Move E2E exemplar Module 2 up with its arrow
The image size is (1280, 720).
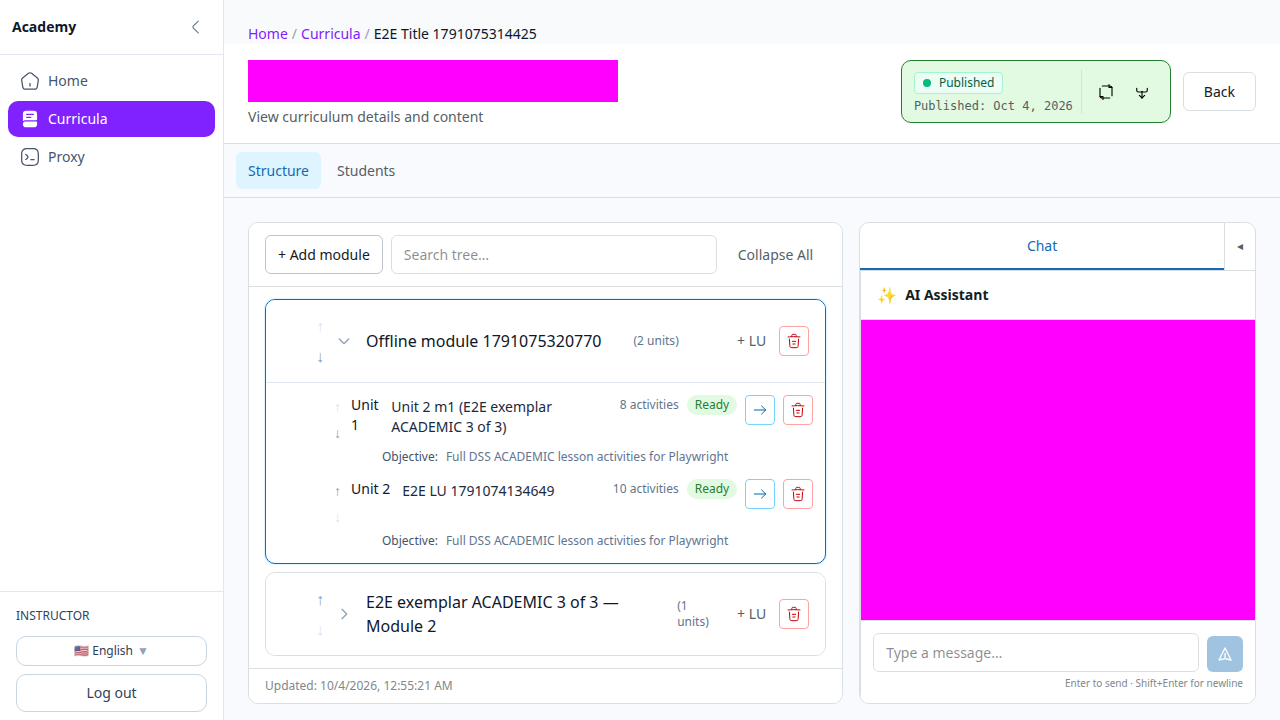pyautogui.click(x=320, y=600)
